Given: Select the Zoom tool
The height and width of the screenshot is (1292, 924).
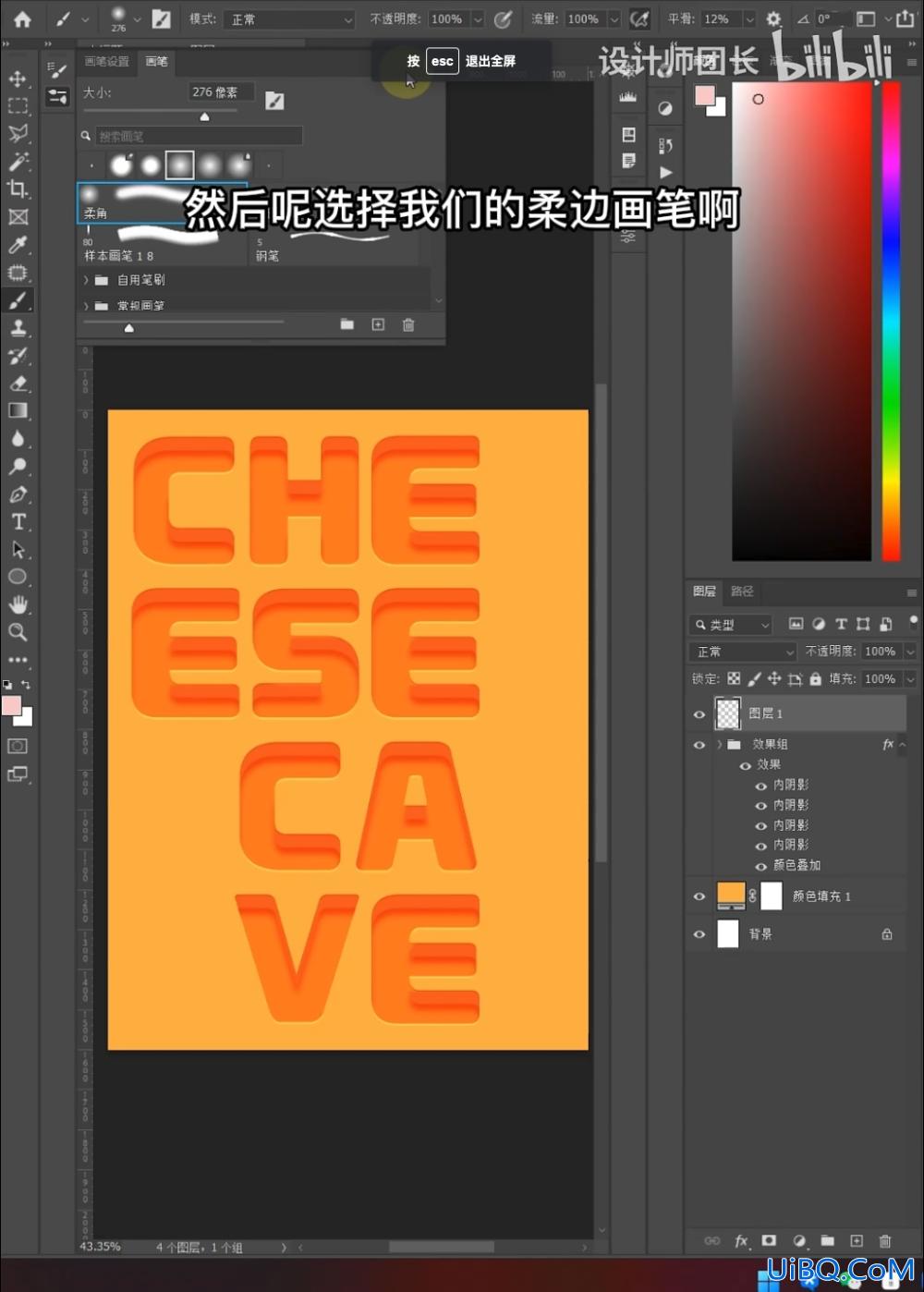Looking at the screenshot, I should (18, 632).
